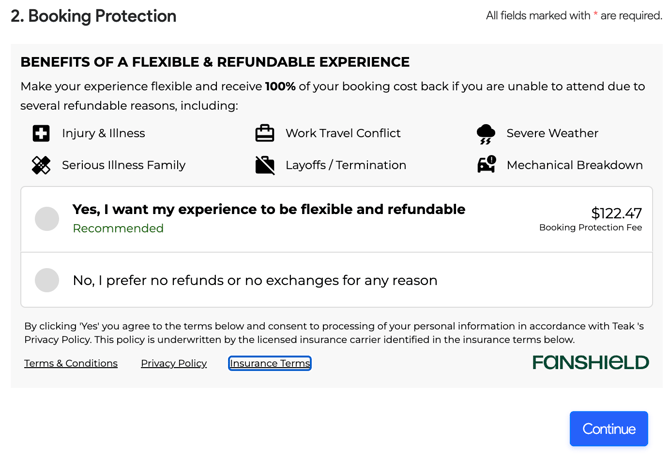Click the 2. Booking Protection heading

tap(94, 16)
